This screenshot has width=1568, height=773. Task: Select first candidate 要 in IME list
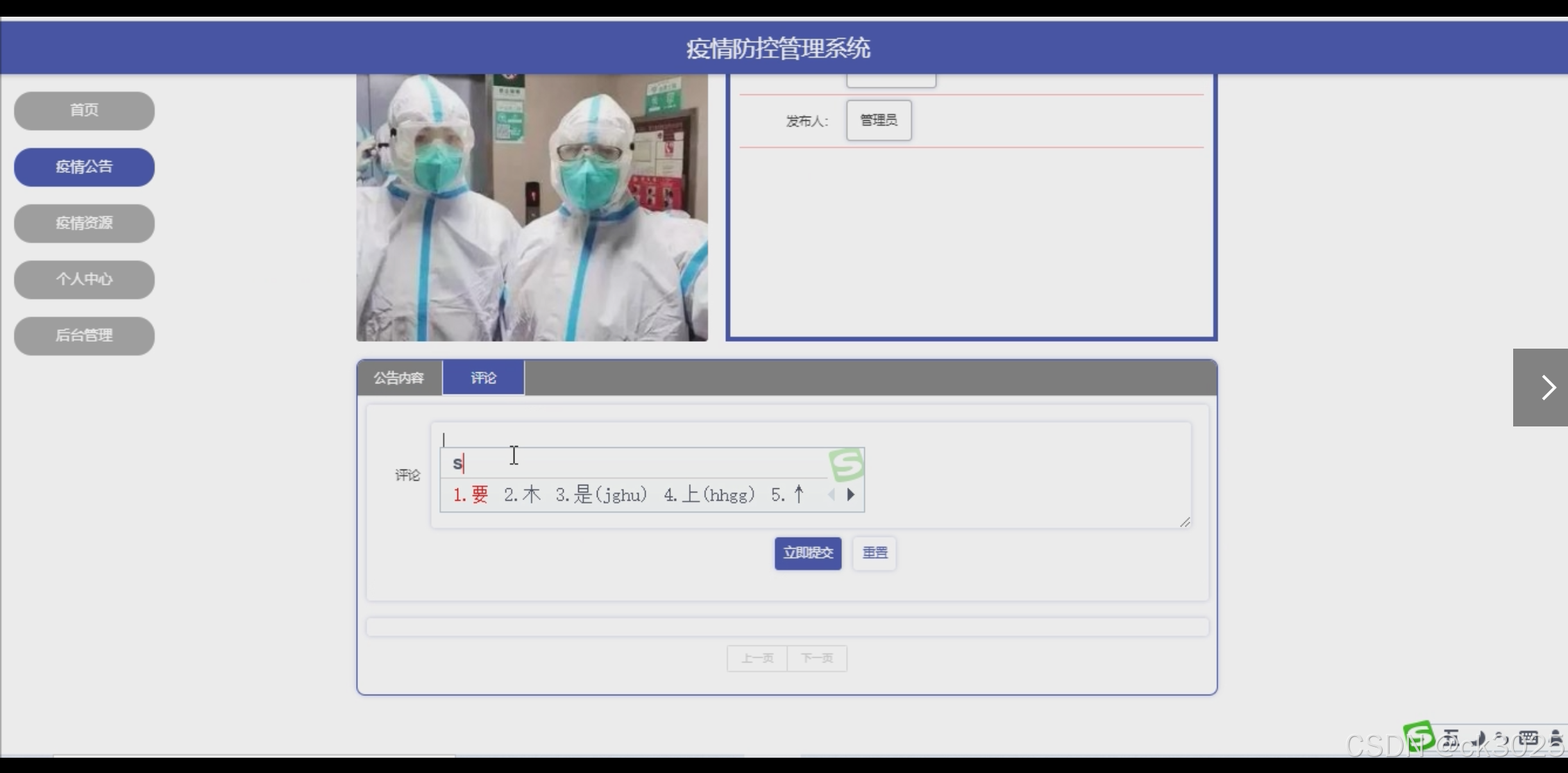(x=471, y=495)
